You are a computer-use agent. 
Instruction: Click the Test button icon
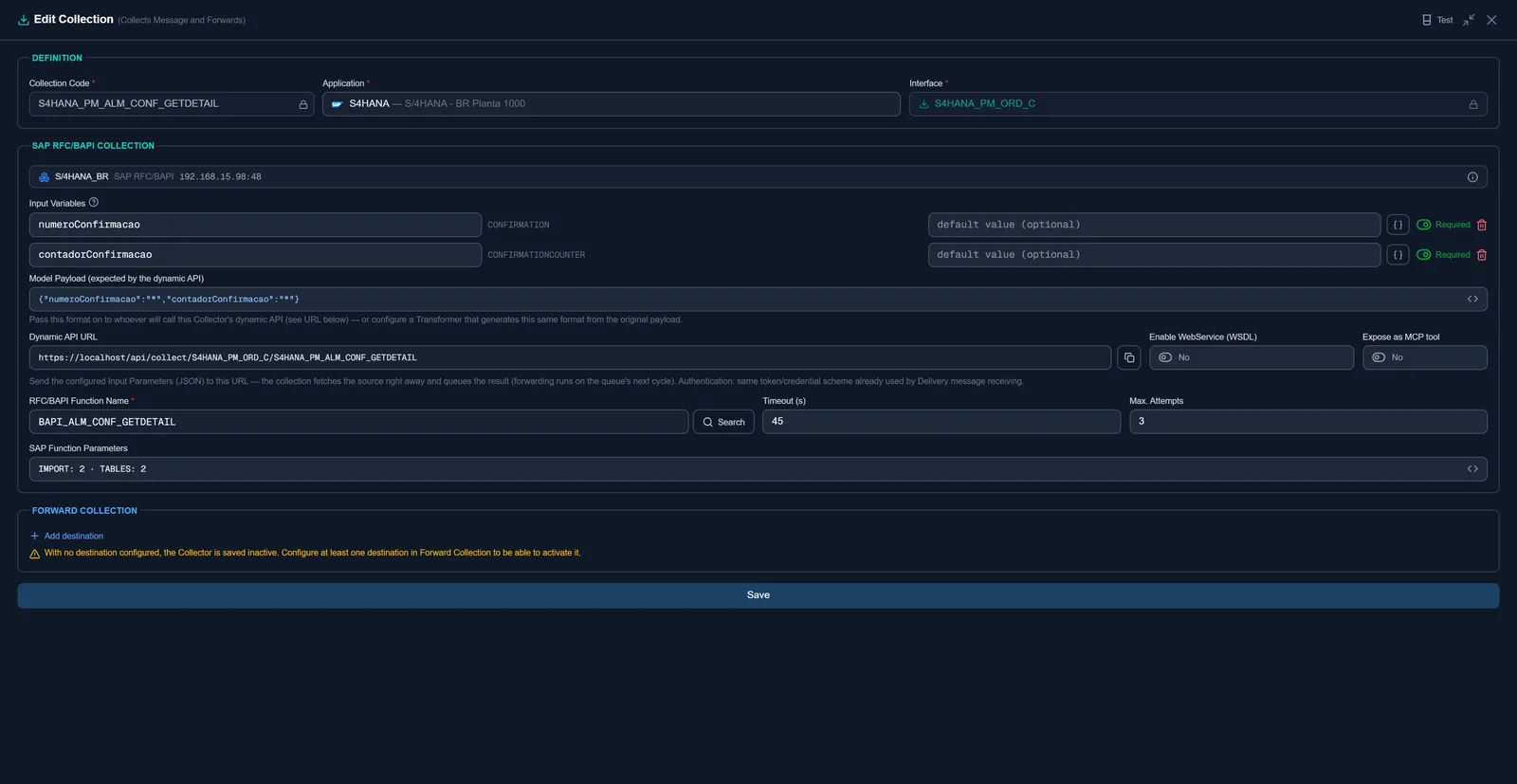(x=1426, y=20)
